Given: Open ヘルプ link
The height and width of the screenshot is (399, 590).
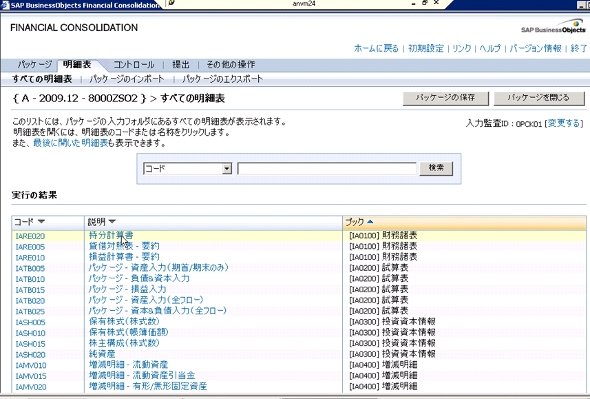Looking at the screenshot, I should click(490, 48).
